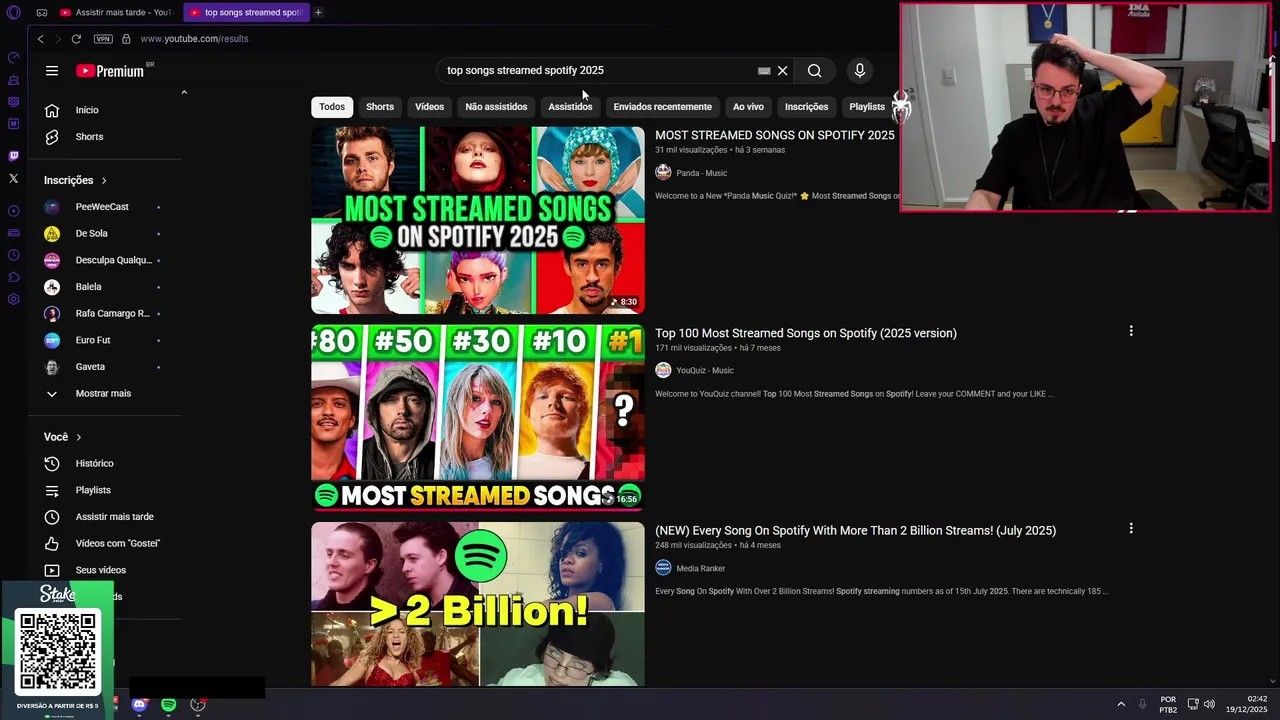
Task: Open Twitch in the Opera sidebar
Action: (x=13, y=156)
